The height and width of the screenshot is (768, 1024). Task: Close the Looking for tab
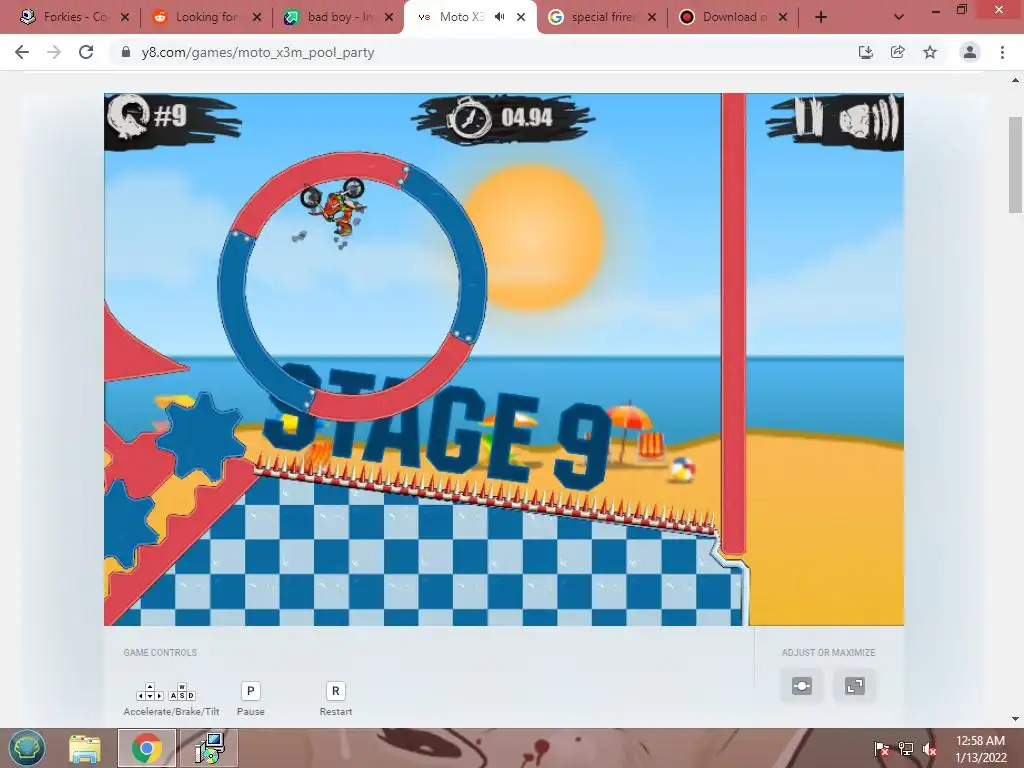tap(257, 17)
